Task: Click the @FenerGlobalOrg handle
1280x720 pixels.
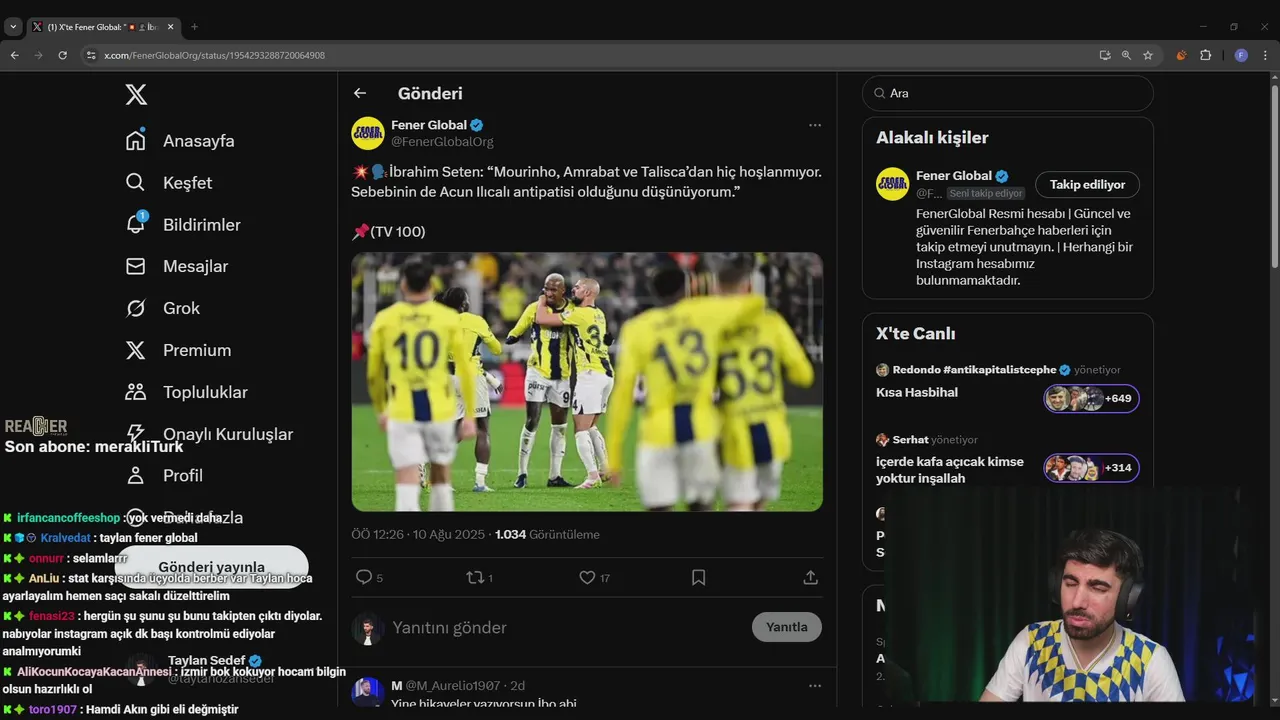Action: click(442, 142)
